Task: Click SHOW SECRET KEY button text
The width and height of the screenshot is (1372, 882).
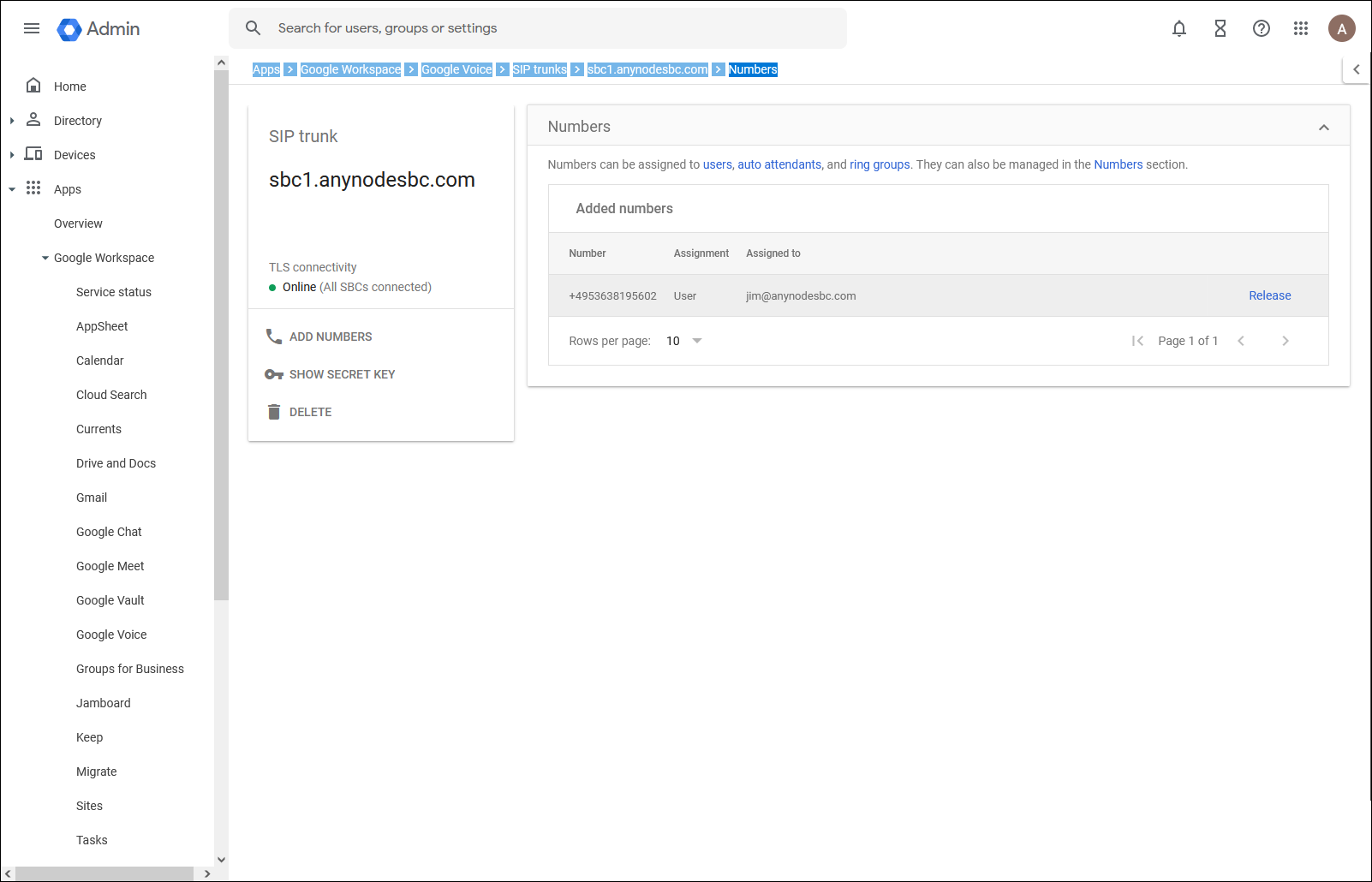Action: [x=343, y=374]
